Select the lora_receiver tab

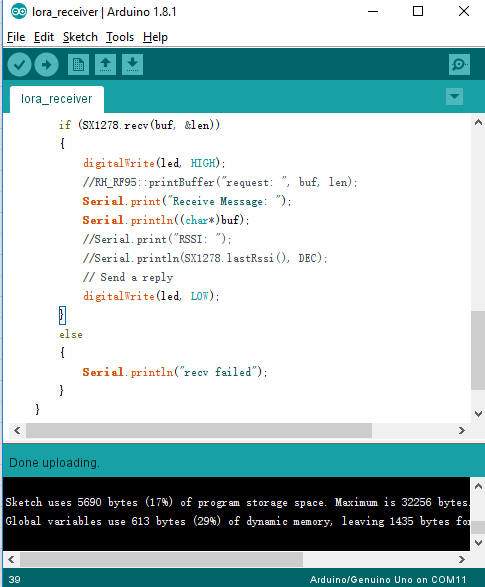(x=57, y=99)
